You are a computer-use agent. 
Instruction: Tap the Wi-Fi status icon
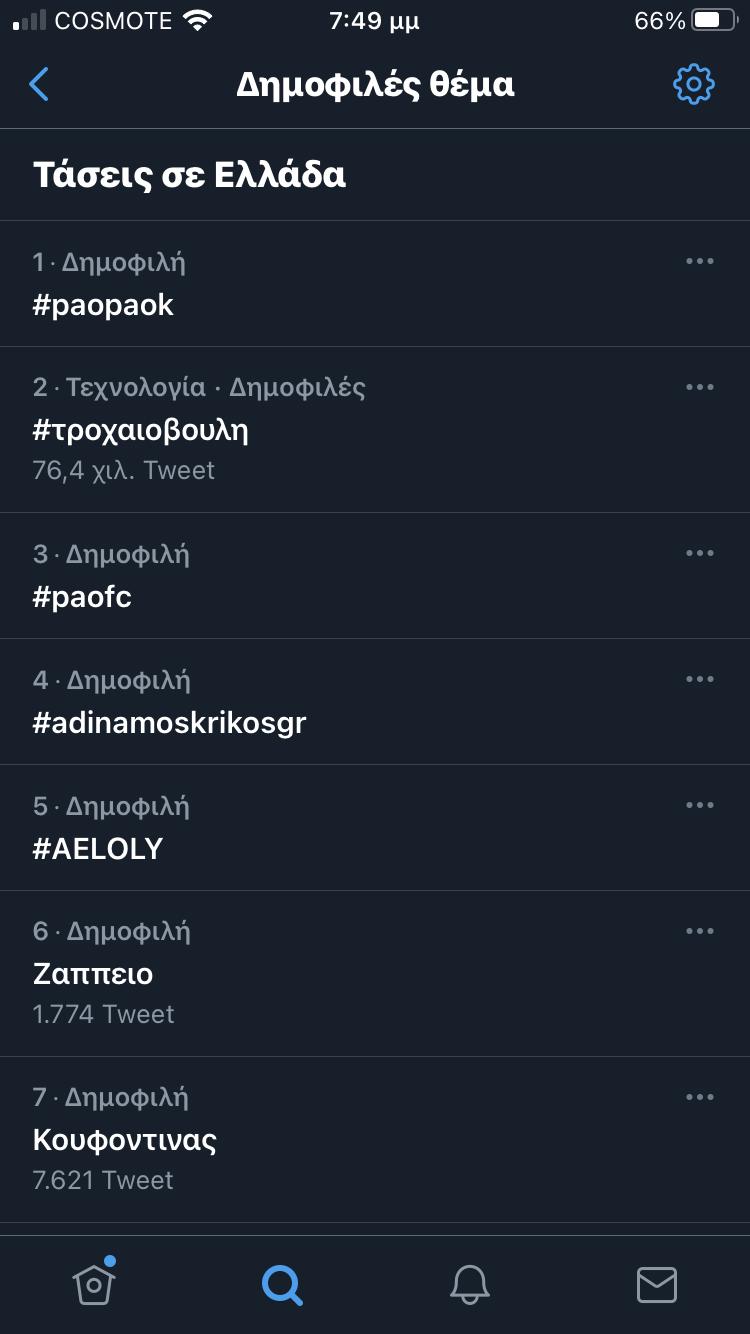tap(199, 21)
